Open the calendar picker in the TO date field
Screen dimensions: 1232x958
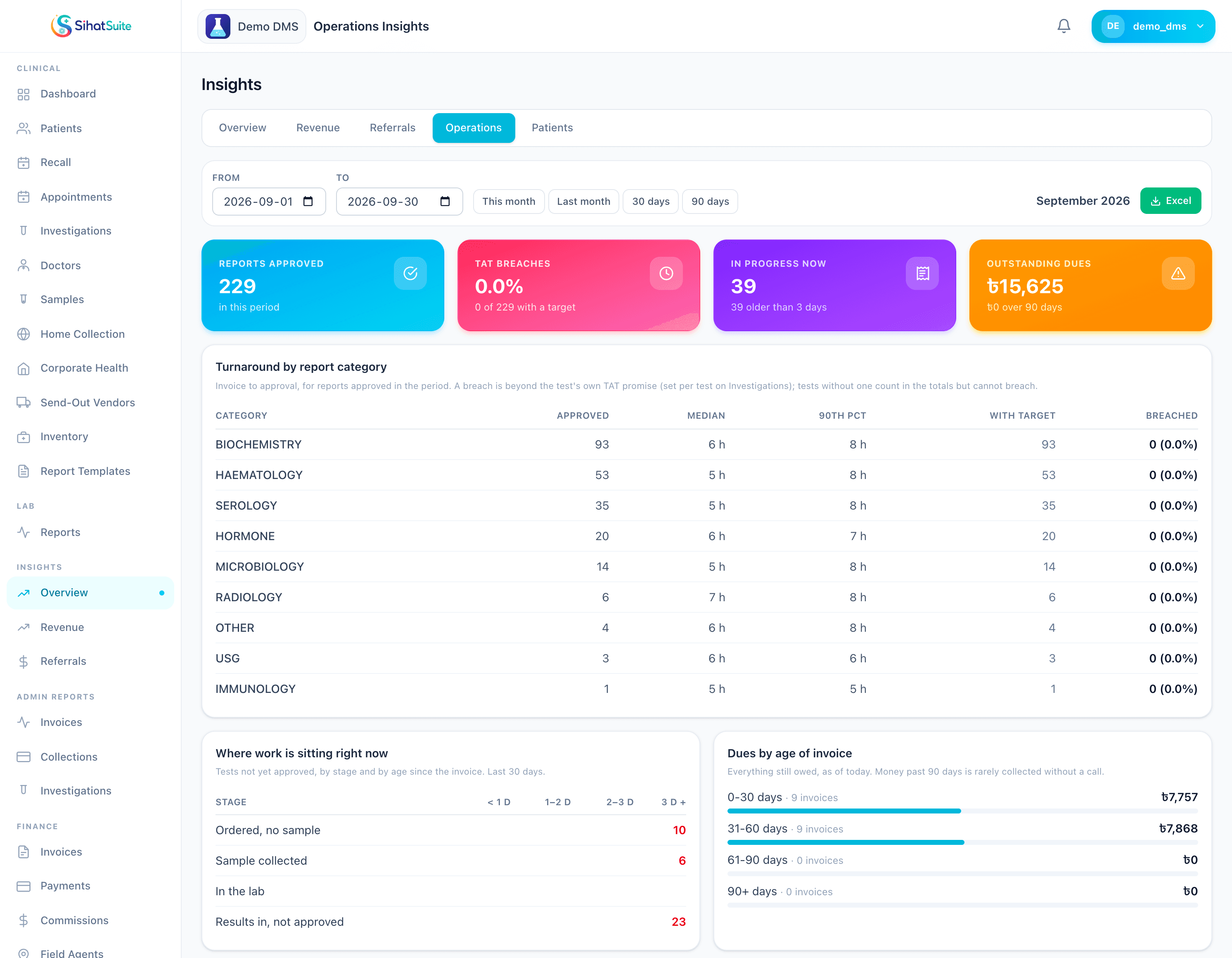(445, 202)
